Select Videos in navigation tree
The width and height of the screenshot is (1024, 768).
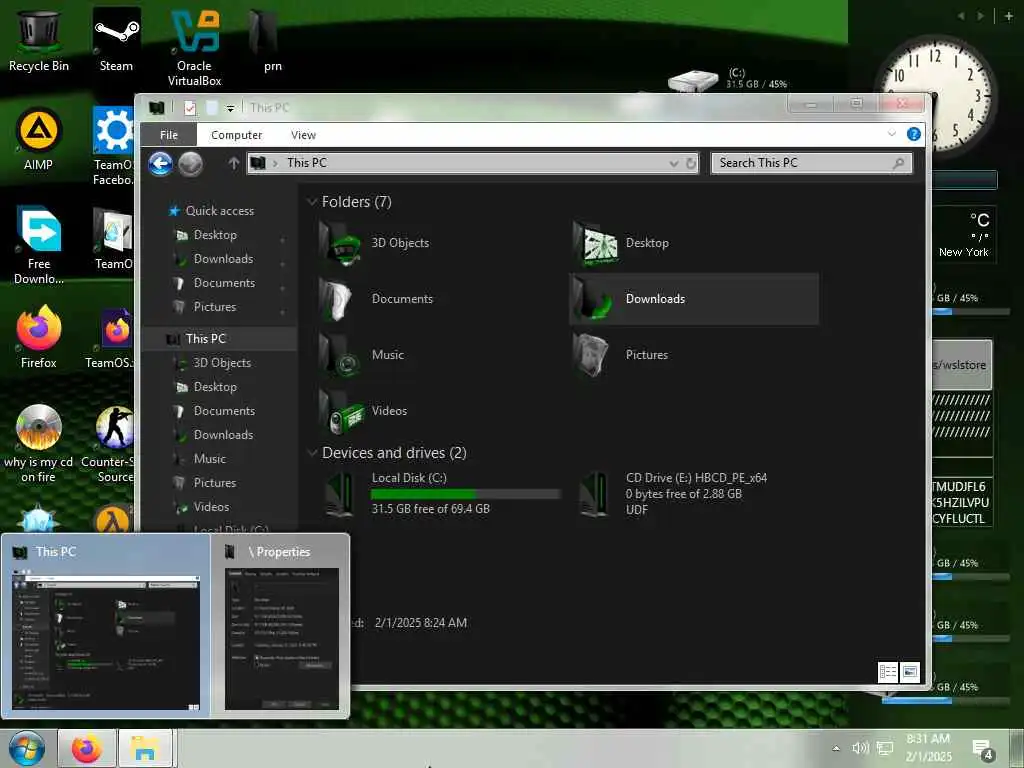point(212,507)
